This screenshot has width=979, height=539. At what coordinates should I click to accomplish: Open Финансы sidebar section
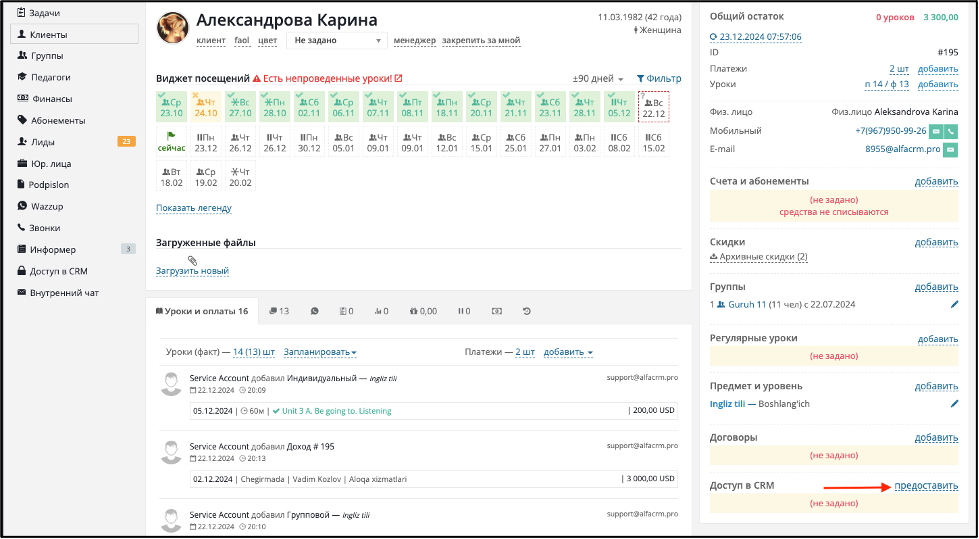tap(44, 99)
